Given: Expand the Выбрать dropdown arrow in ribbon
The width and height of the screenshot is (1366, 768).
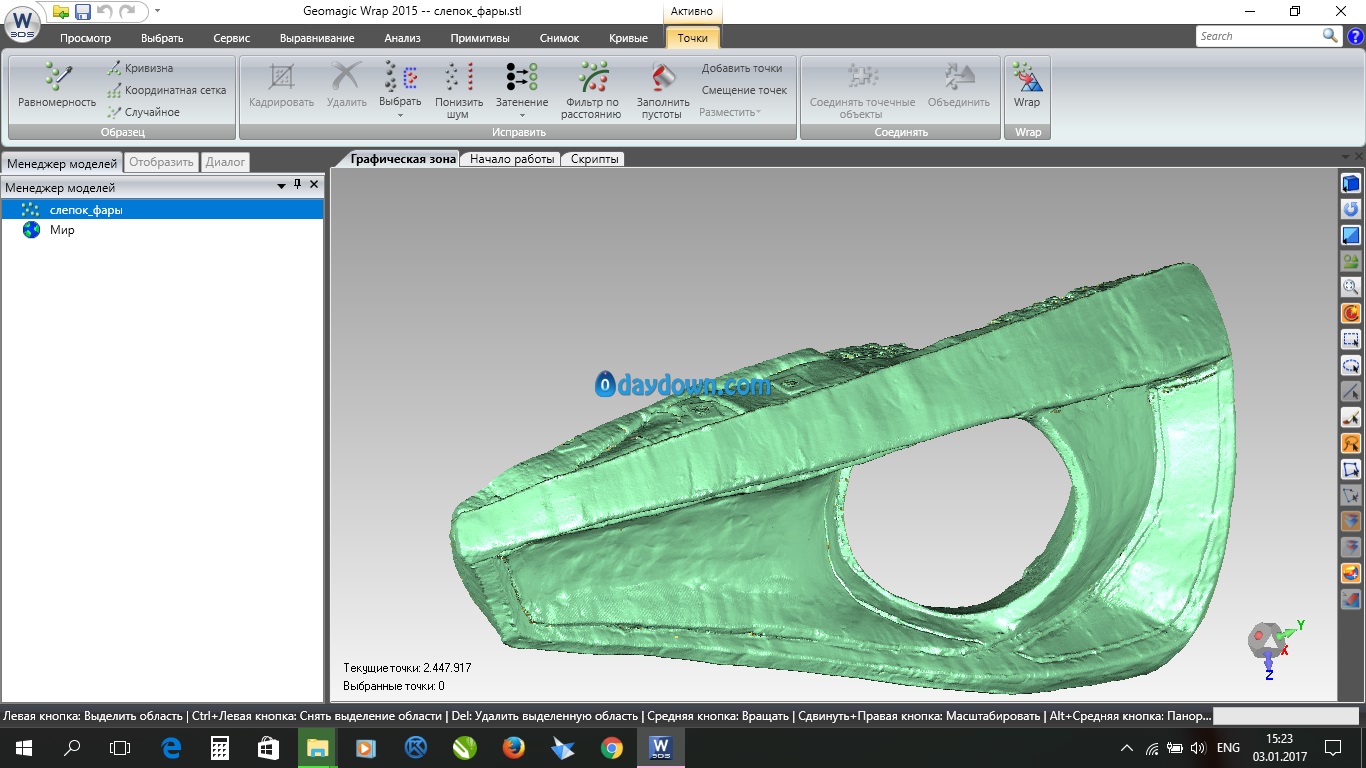Looking at the screenshot, I should (400, 116).
